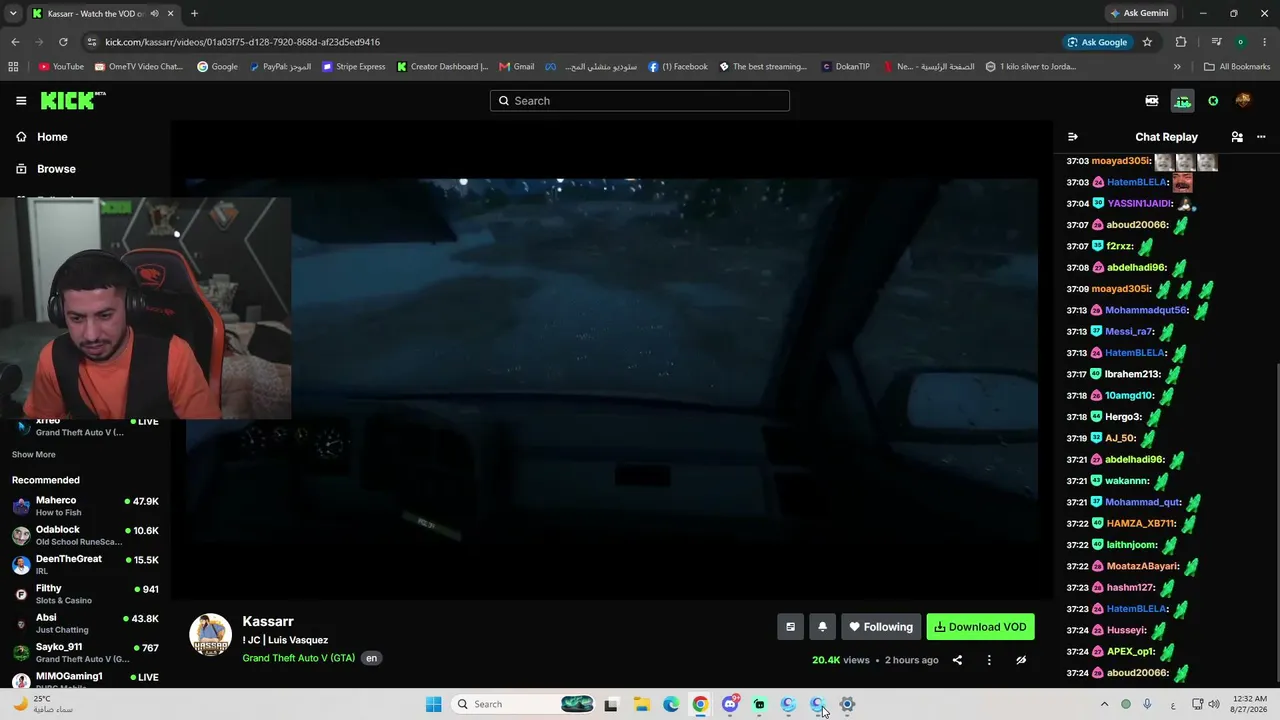This screenshot has width=1280, height=720.
Task: Open the Windows Start menu
Action: click(x=433, y=704)
